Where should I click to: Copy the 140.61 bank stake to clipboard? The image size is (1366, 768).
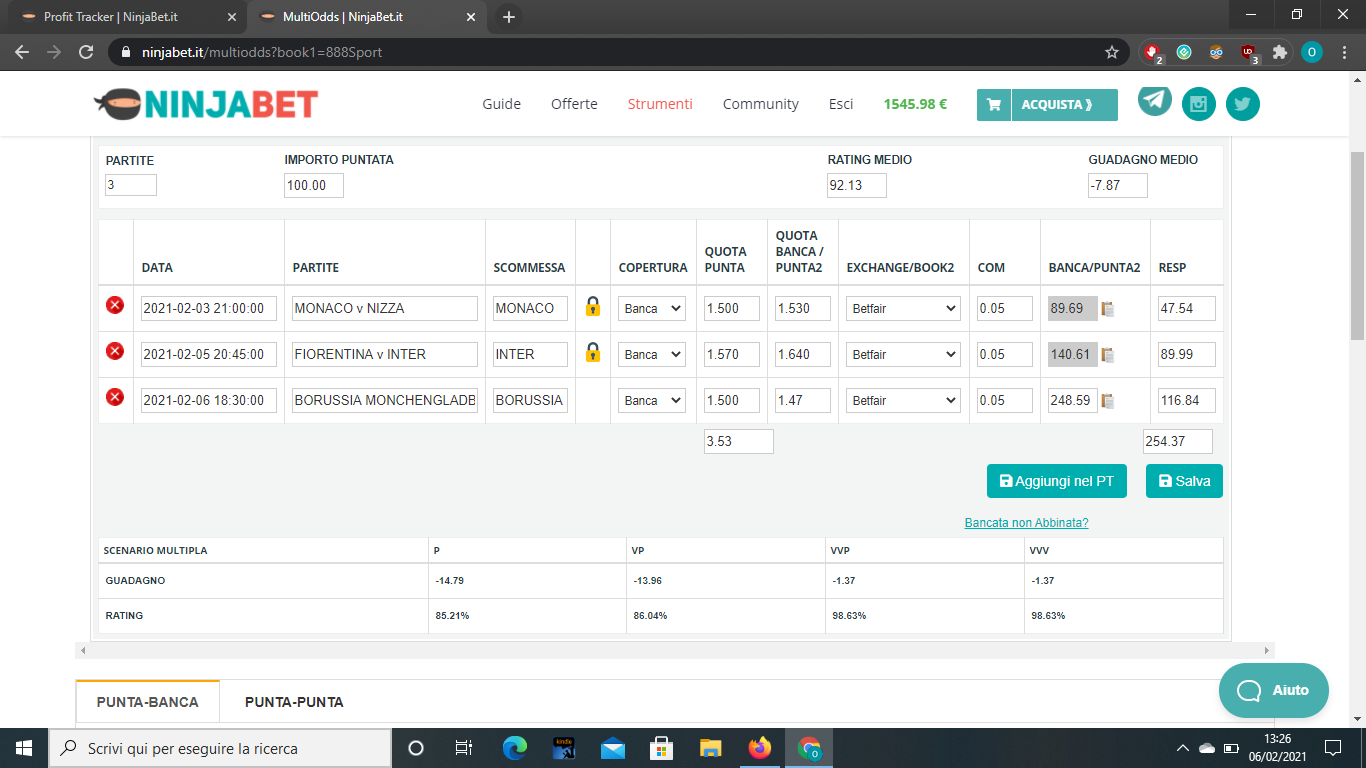click(1108, 355)
